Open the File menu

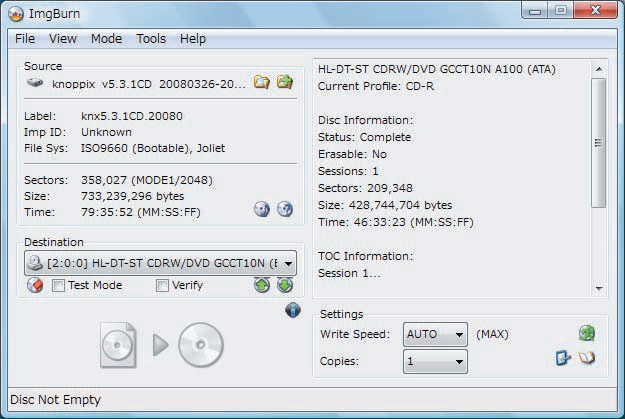click(x=25, y=39)
